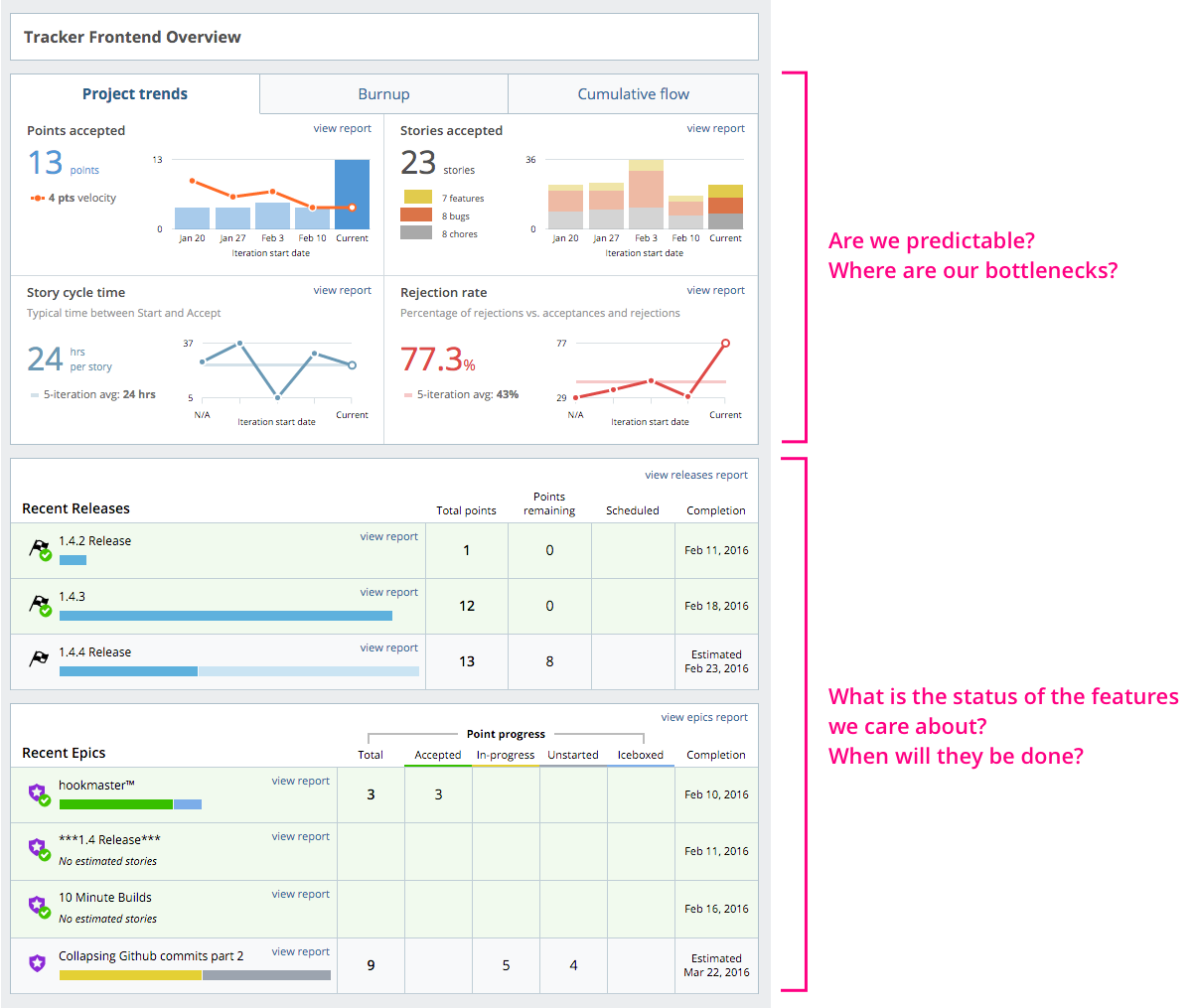The width and height of the screenshot is (1195, 1008).
Task: Open view report for 1.4.2 Release
Action: coord(388,536)
